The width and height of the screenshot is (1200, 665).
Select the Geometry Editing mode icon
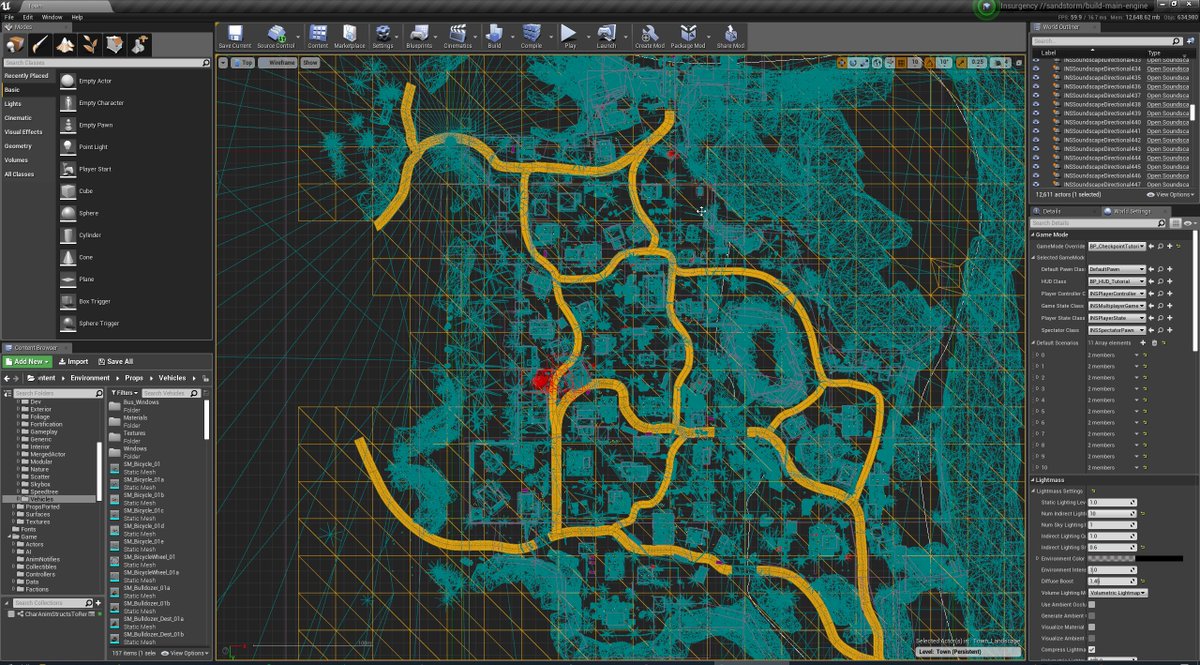[x=114, y=44]
